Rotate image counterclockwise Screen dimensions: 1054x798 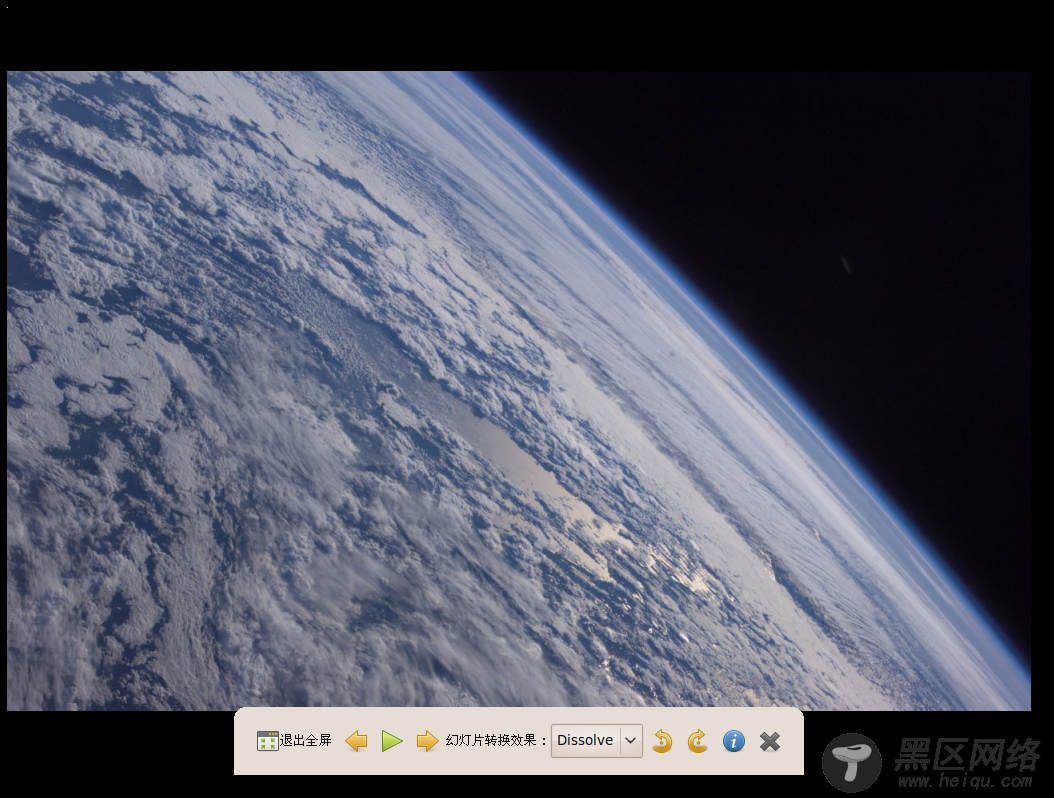coord(662,741)
